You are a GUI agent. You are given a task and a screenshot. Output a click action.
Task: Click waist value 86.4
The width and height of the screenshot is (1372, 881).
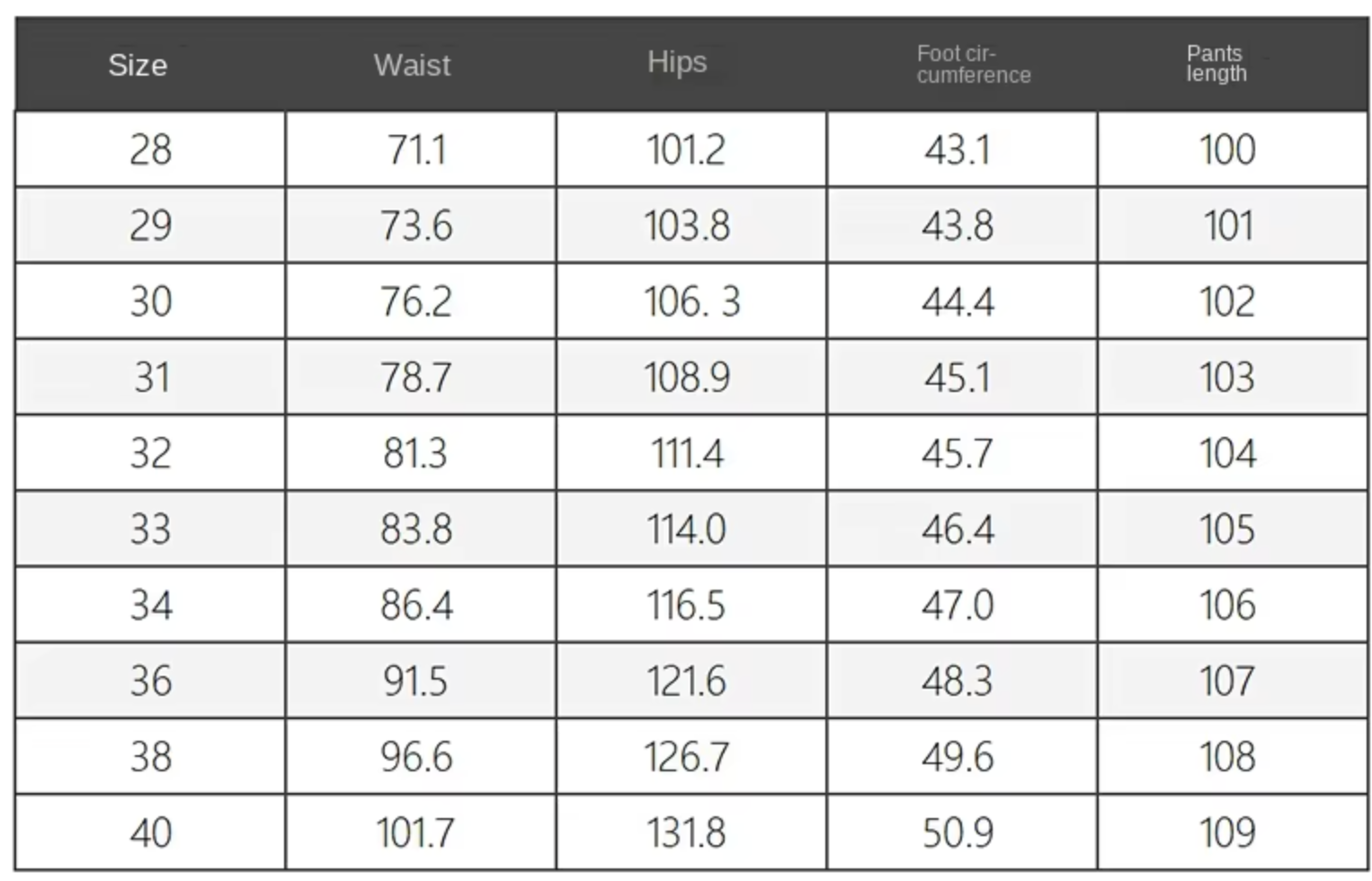pyautogui.click(x=416, y=604)
